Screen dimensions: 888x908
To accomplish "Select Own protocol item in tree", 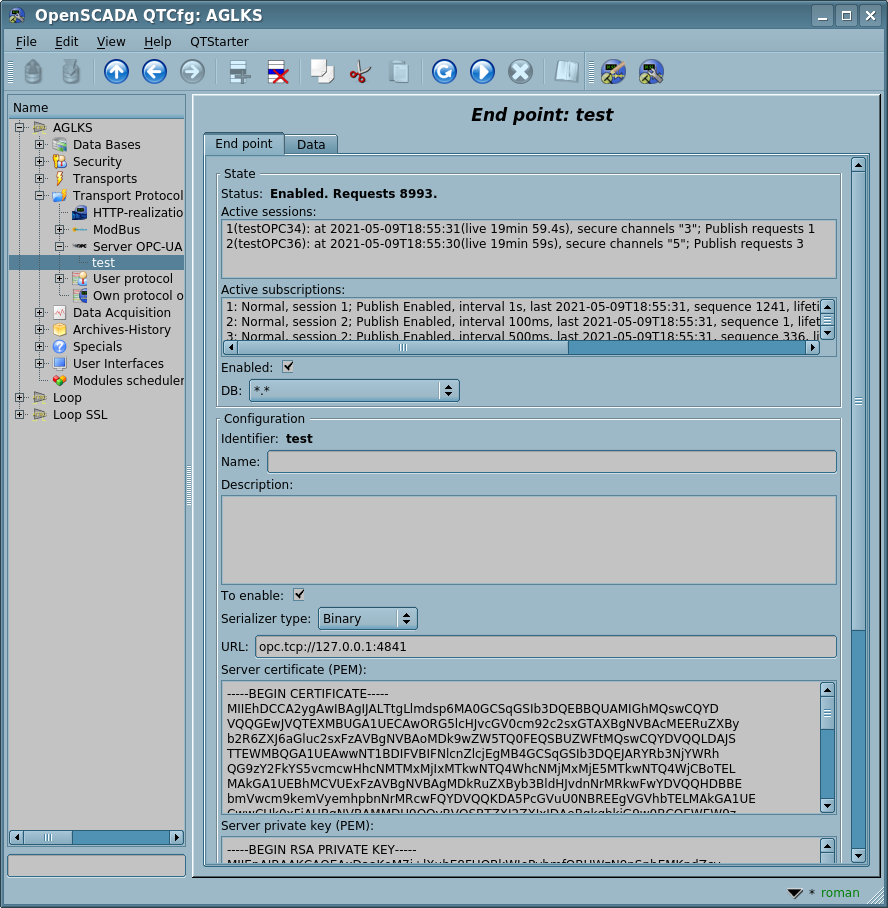I will tap(138, 296).
